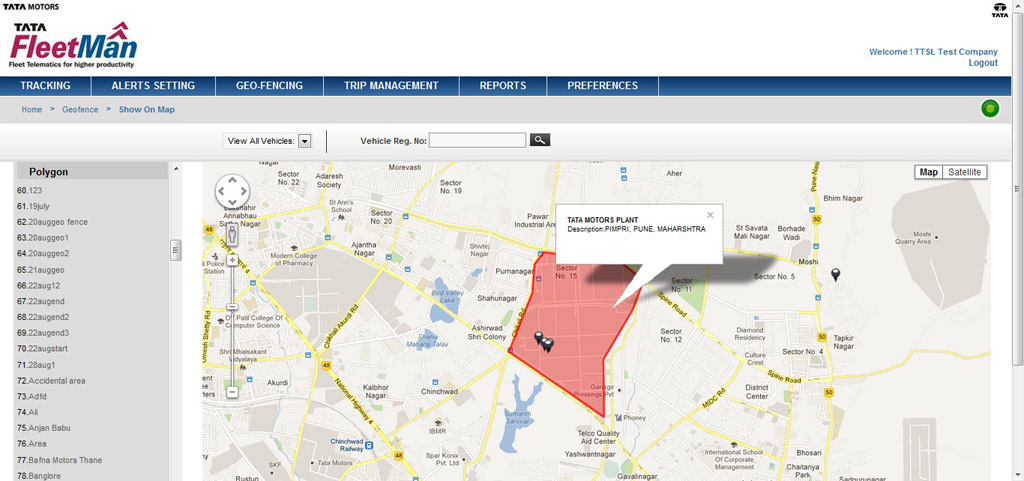Select polygon 70.22augstart
Image resolution: width=1024 pixels, height=481 pixels.
[x=42, y=349]
